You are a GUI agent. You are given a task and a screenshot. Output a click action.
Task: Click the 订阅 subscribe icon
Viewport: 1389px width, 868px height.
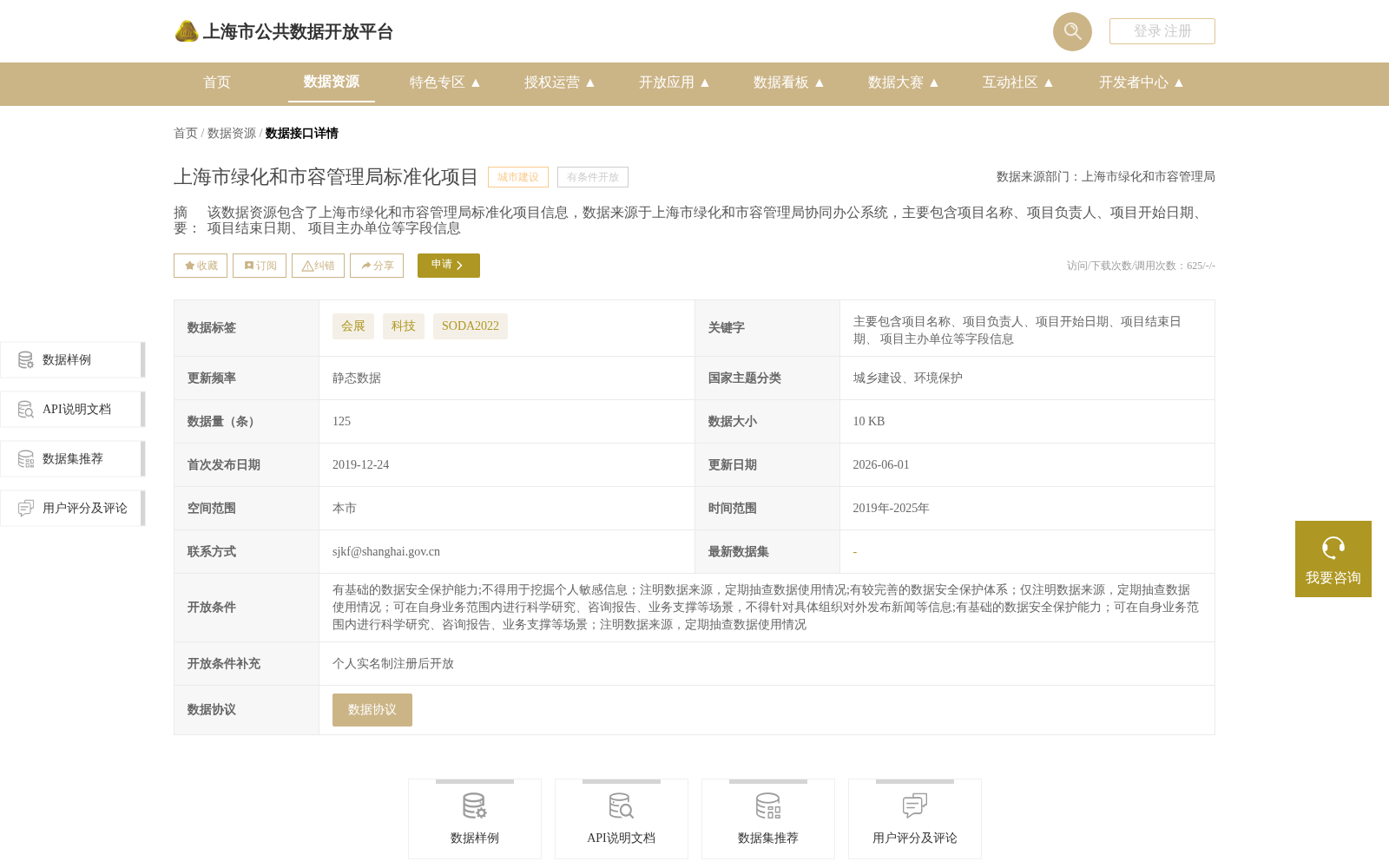coord(249,266)
